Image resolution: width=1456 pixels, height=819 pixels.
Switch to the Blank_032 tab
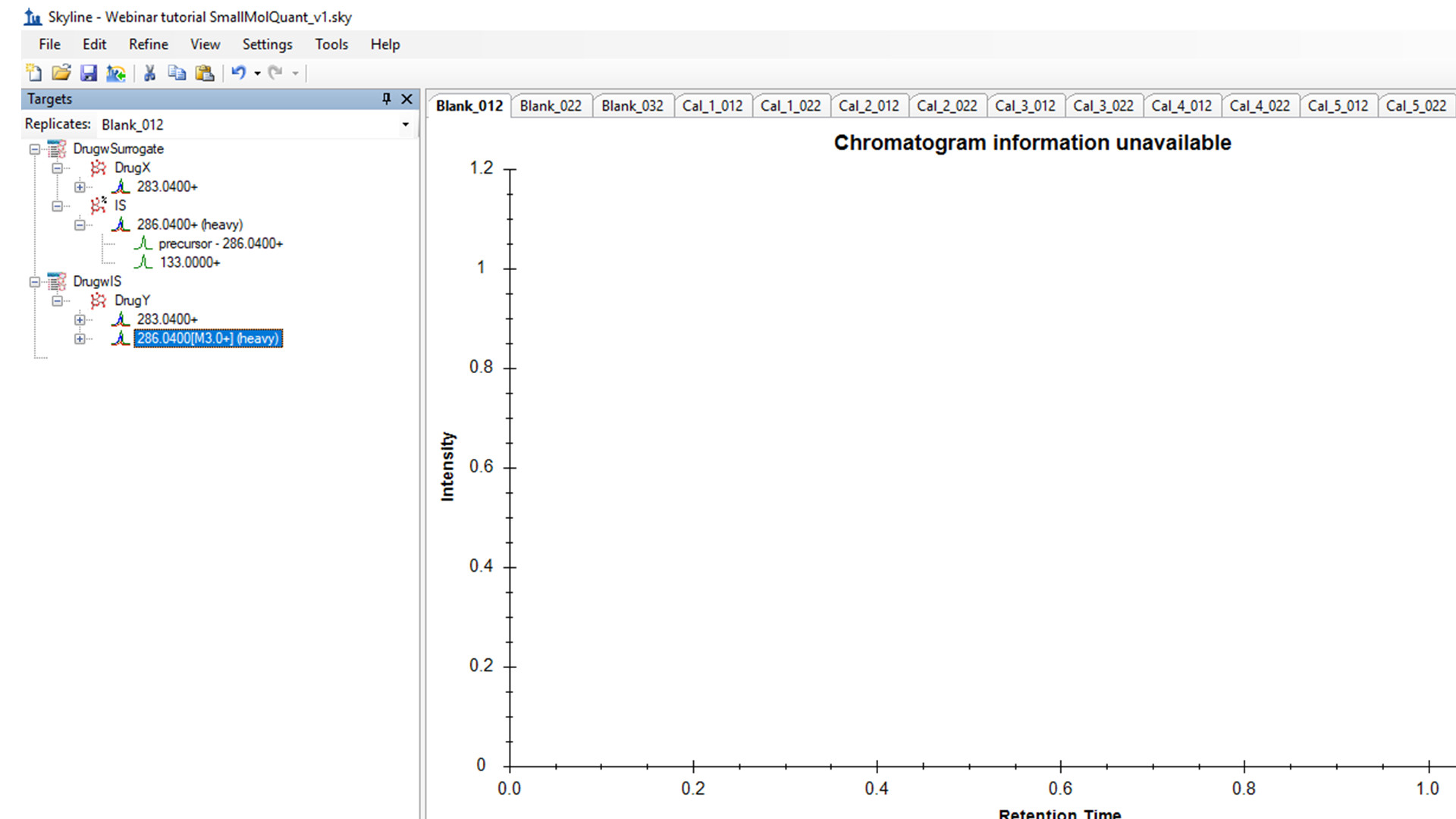click(x=632, y=106)
